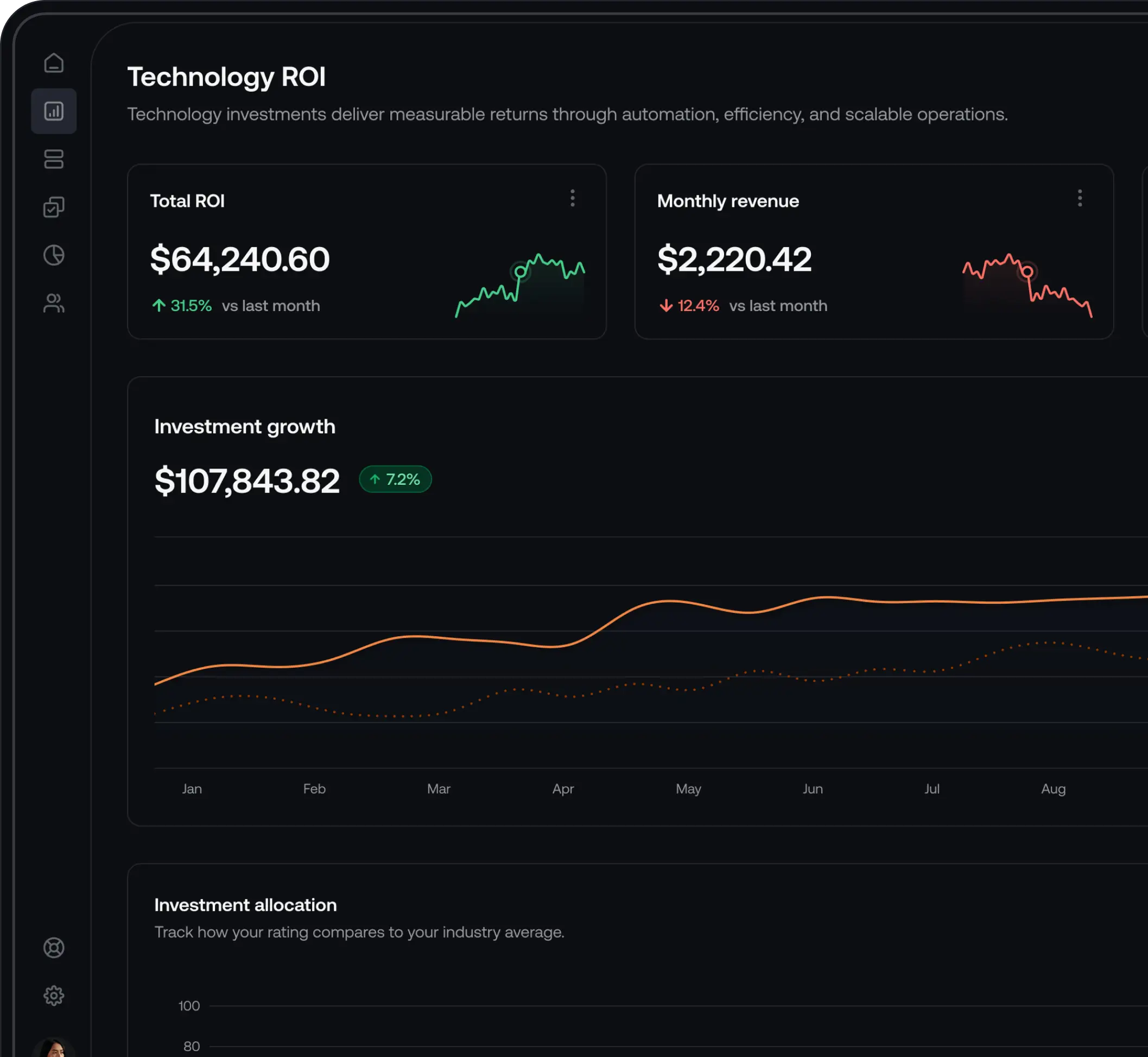Open the stacked rows sidebar icon
This screenshot has height=1057, width=1148.
click(x=54, y=159)
